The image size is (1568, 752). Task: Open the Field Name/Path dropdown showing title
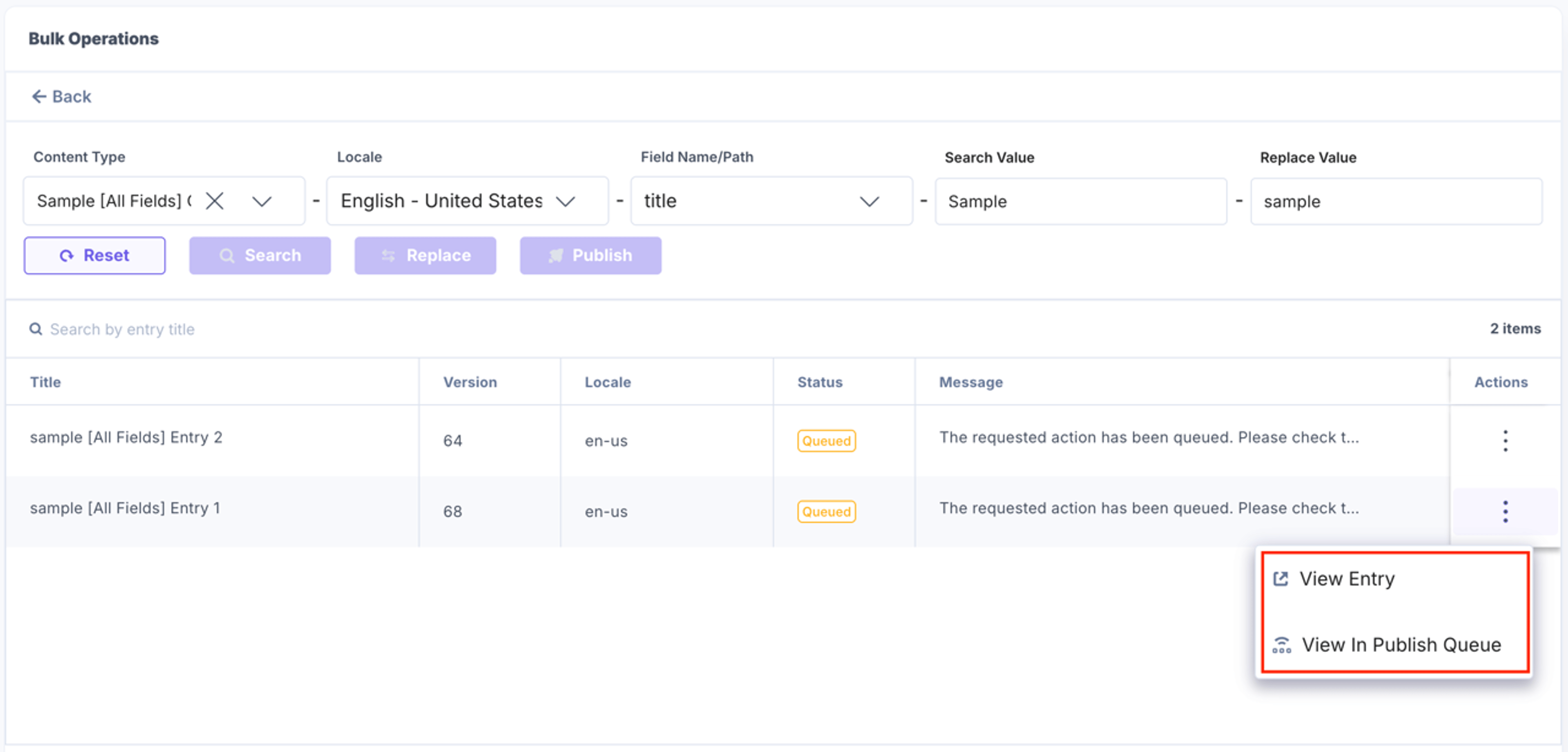click(771, 201)
